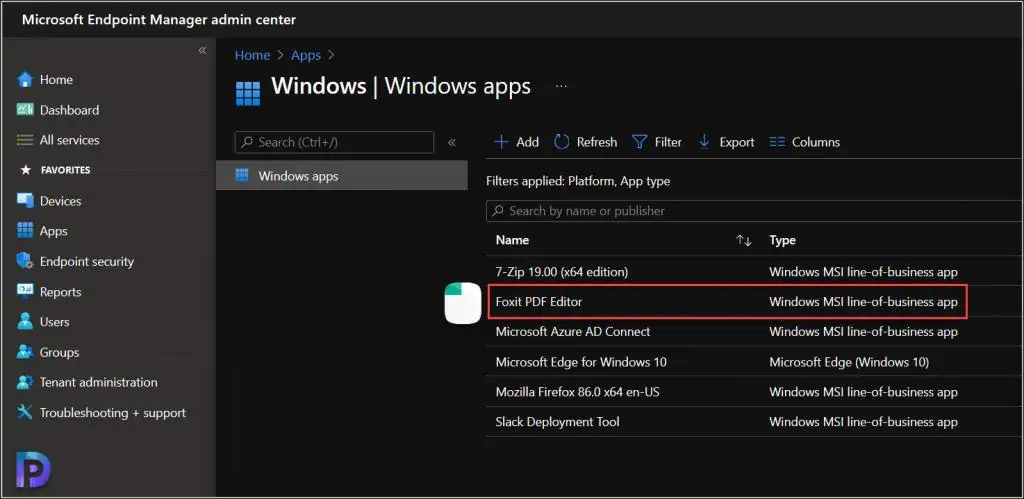Image resolution: width=1024 pixels, height=499 pixels.
Task: Click the Columns layout icon
Action: click(777, 142)
